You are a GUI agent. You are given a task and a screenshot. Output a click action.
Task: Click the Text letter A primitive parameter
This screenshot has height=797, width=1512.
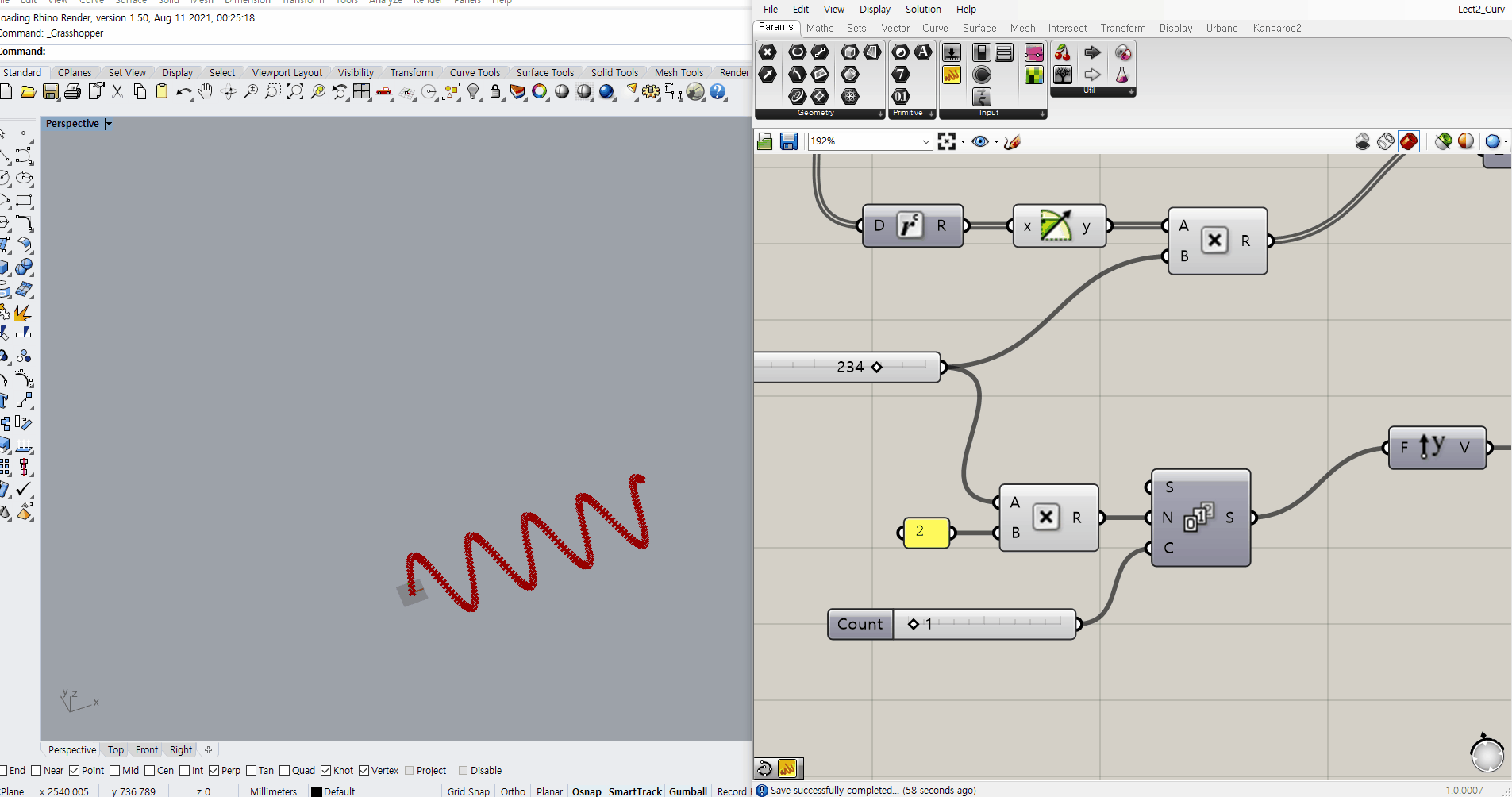923,52
